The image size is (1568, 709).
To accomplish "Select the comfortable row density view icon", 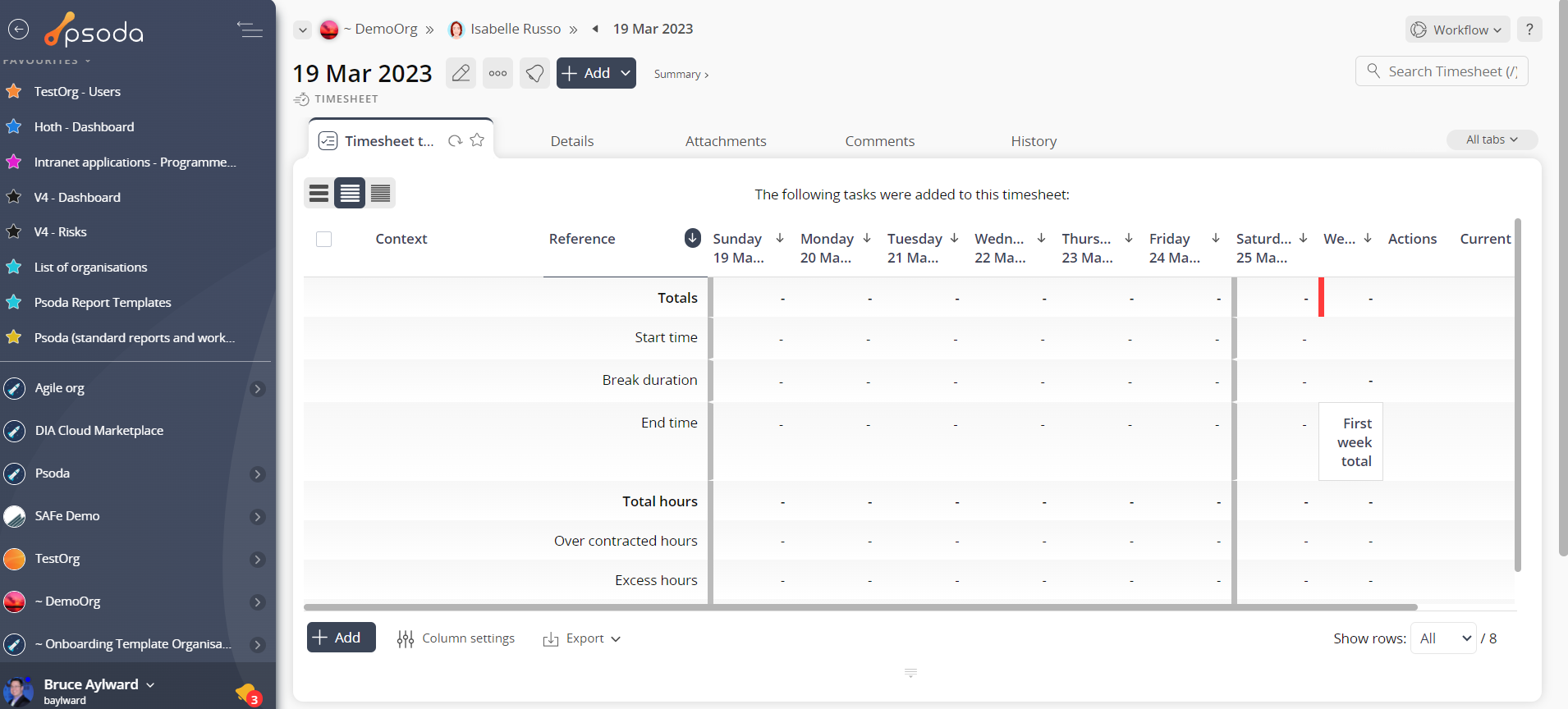I will [x=319, y=193].
